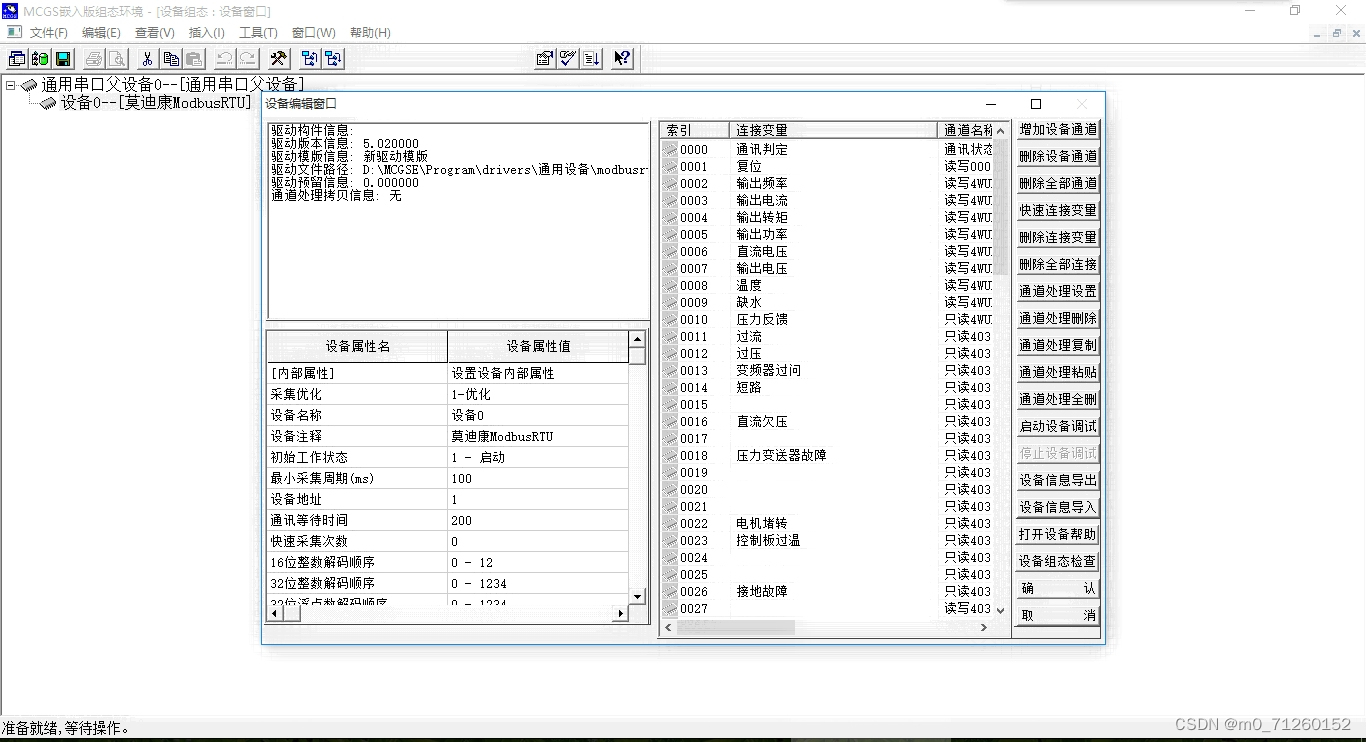Click the 取消 cancel button

click(1057, 616)
